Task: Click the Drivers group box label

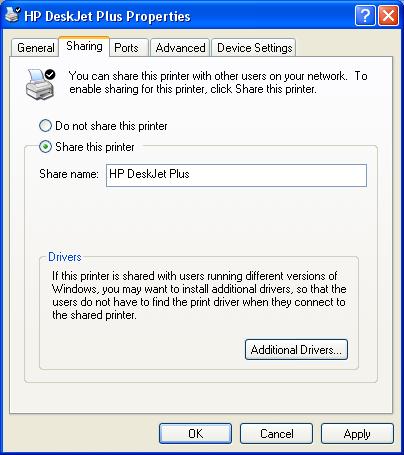Action: (x=65, y=257)
